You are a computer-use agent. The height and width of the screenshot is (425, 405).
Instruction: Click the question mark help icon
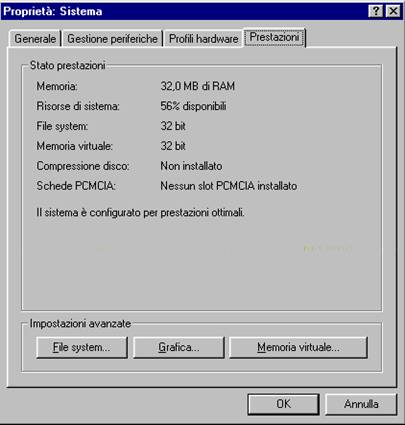click(376, 12)
